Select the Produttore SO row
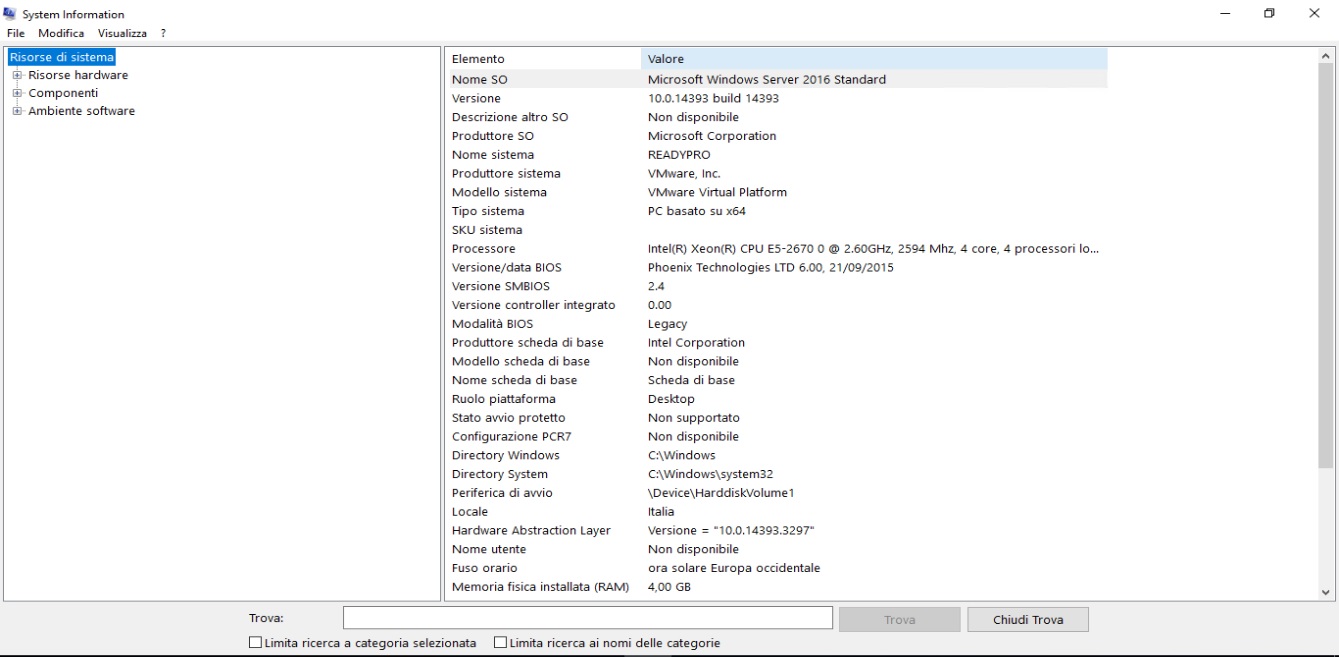This screenshot has width=1339, height=657. pos(776,136)
